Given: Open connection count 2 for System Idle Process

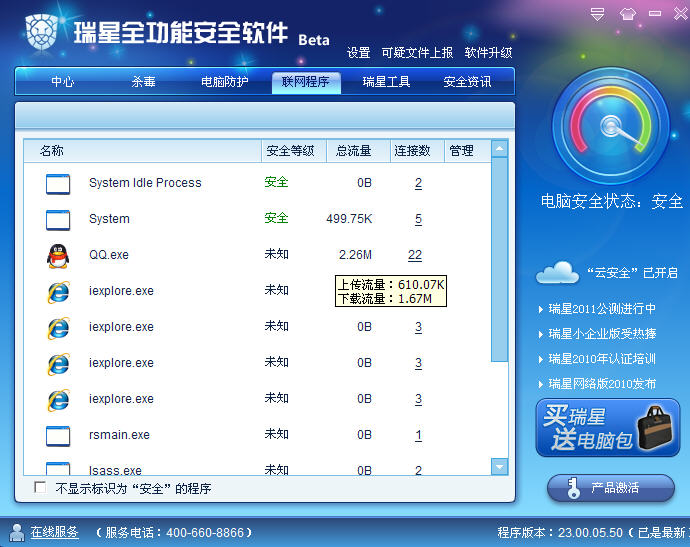Looking at the screenshot, I should (418, 183).
